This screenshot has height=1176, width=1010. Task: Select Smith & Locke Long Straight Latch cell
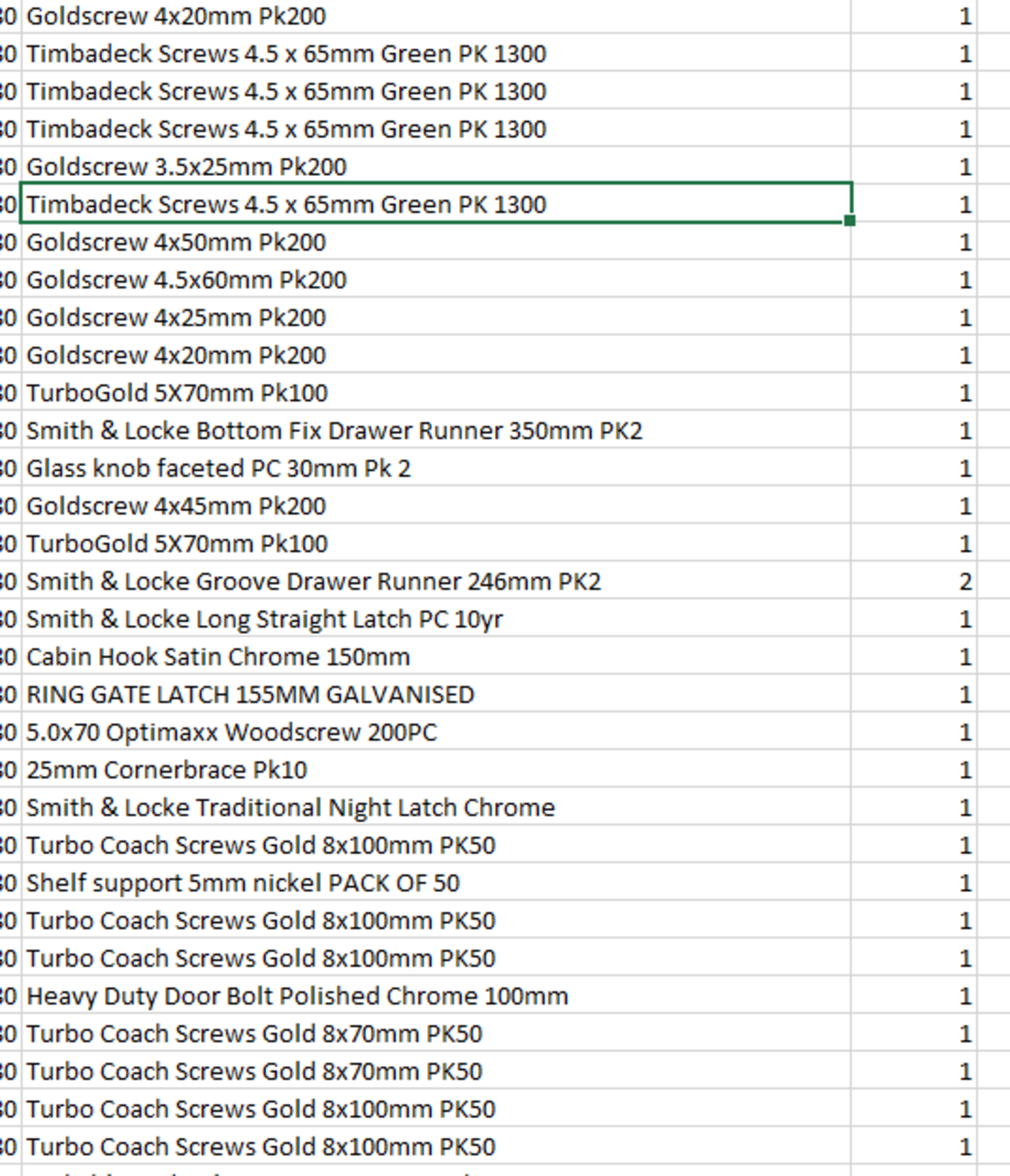[x=436, y=619]
